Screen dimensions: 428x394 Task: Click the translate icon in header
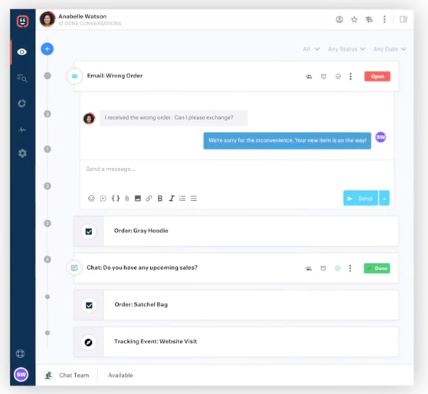pyautogui.click(x=369, y=20)
